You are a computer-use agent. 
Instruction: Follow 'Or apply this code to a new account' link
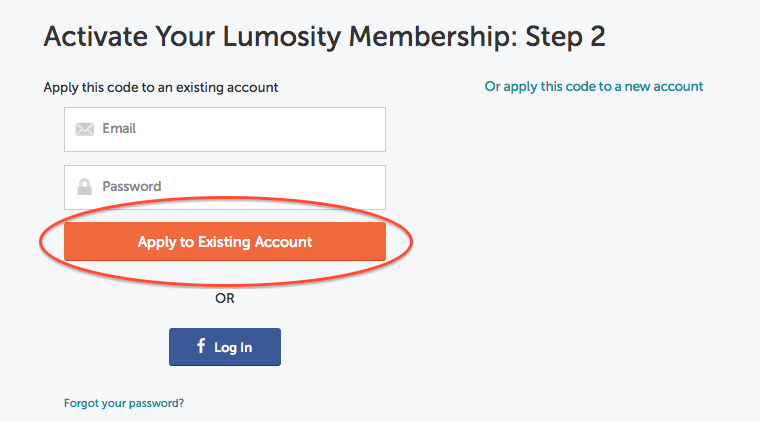(x=594, y=86)
